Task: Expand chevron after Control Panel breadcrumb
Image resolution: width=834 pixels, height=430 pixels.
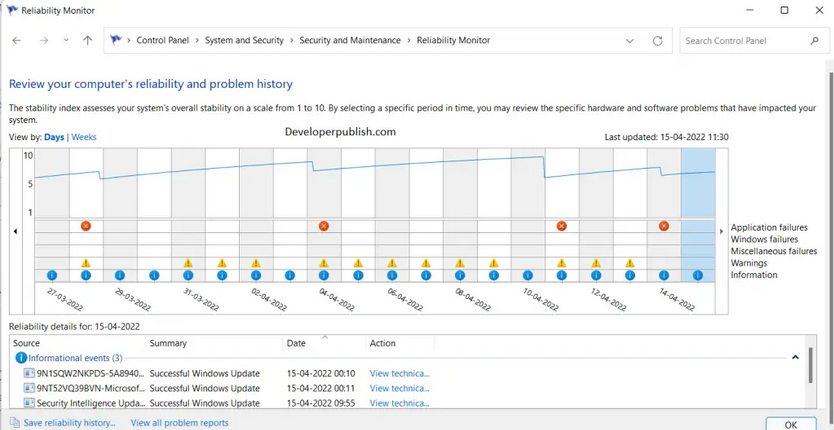Action: click(197, 40)
